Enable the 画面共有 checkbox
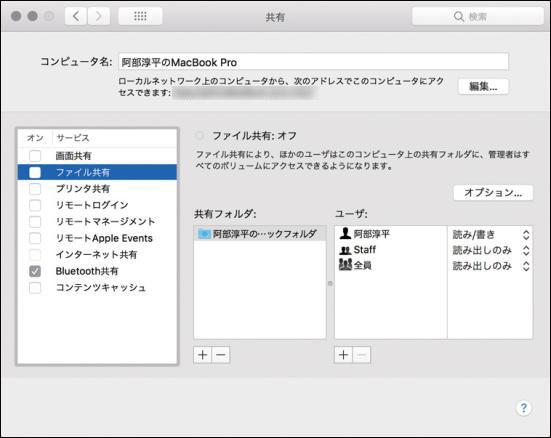Screen dimensions: 551x438 tap(35, 156)
